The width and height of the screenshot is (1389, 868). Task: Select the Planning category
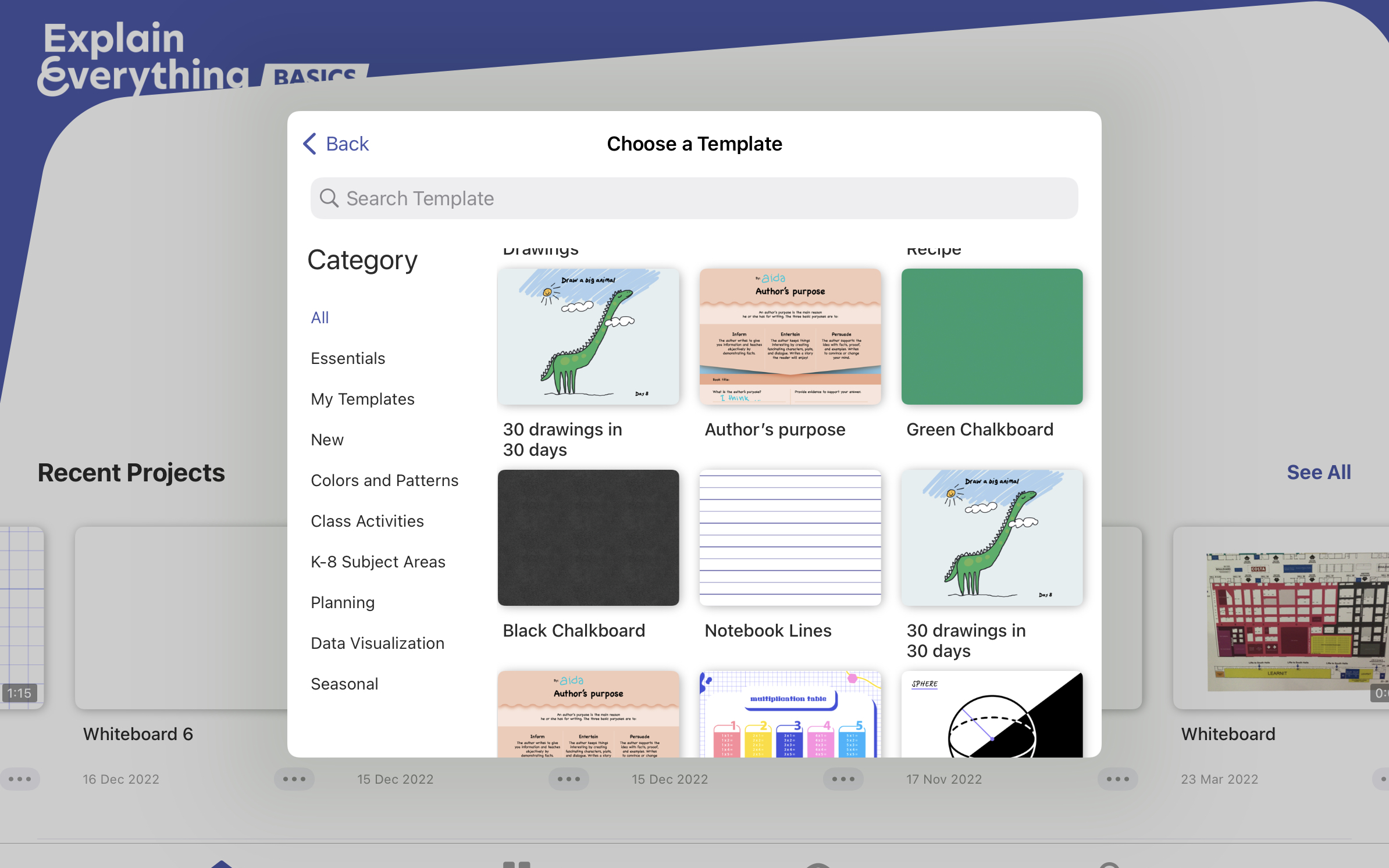pos(343,602)
